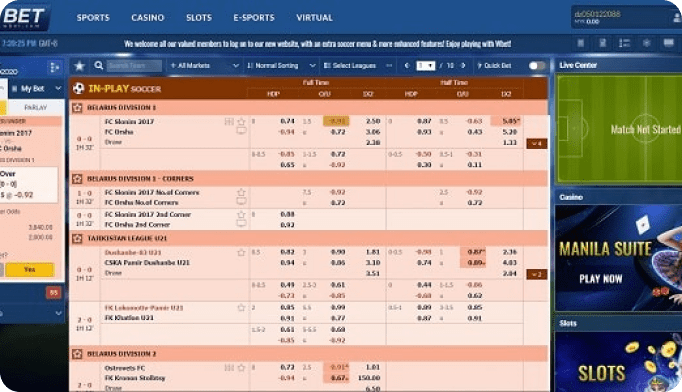Open the SLOTS menu
Viewport: 682px width, 392px height.
coord(199,18)
